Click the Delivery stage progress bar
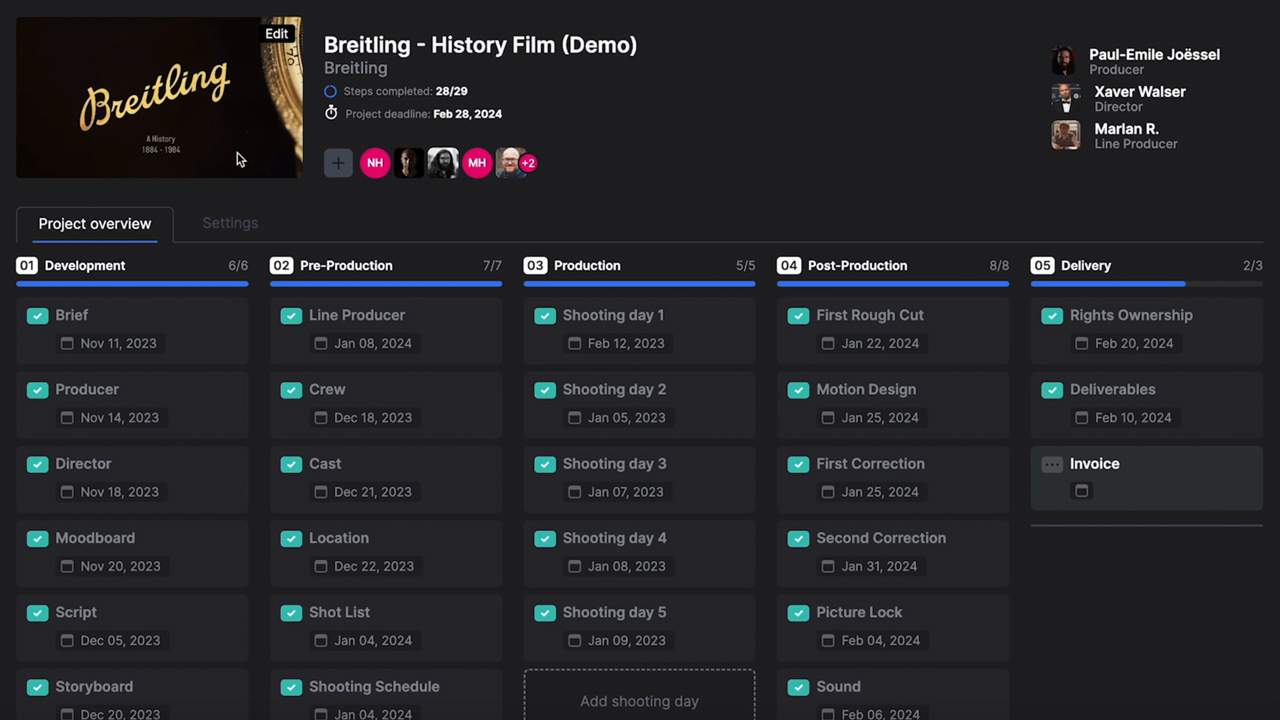 (1146, 284)
